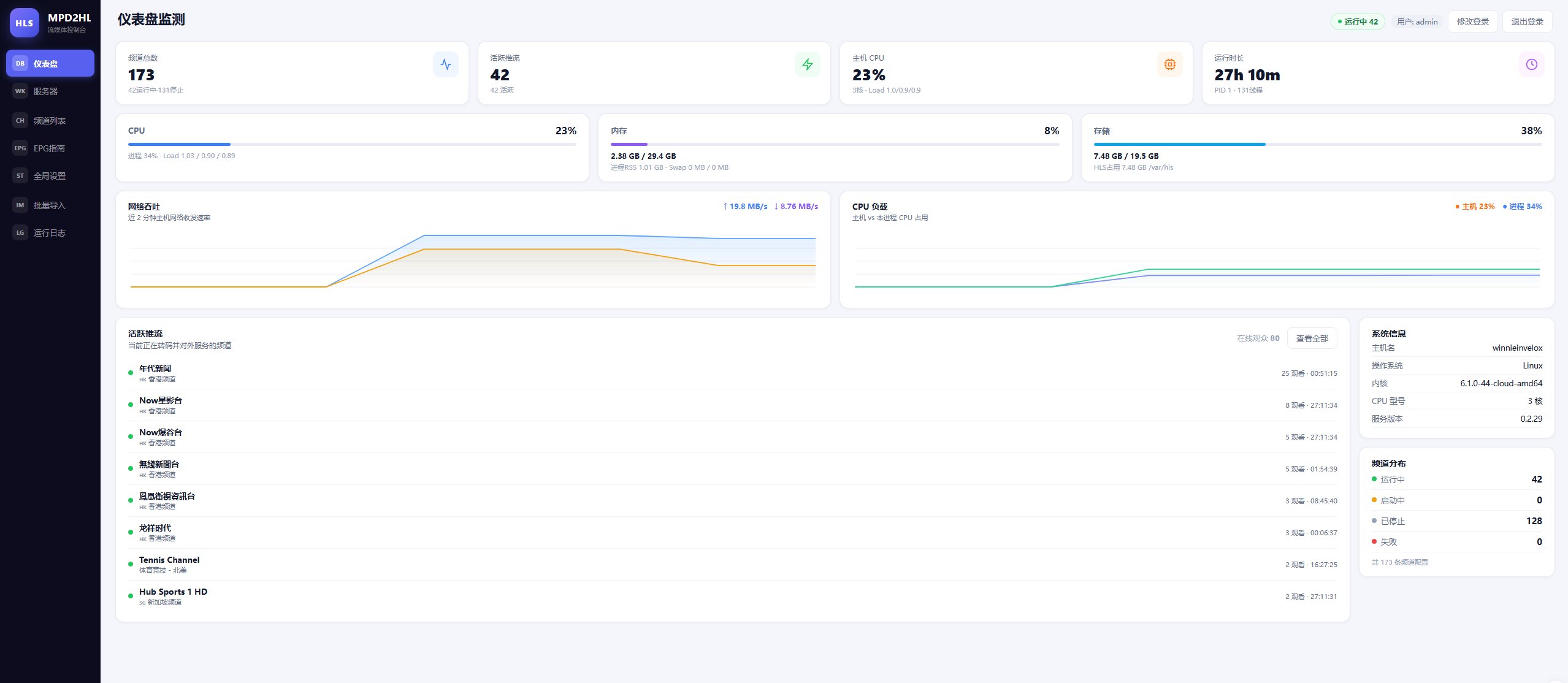Click the 存储 storage progress bar
The width and height of the screenshot is (1568, 683).
click(1318, 144)
